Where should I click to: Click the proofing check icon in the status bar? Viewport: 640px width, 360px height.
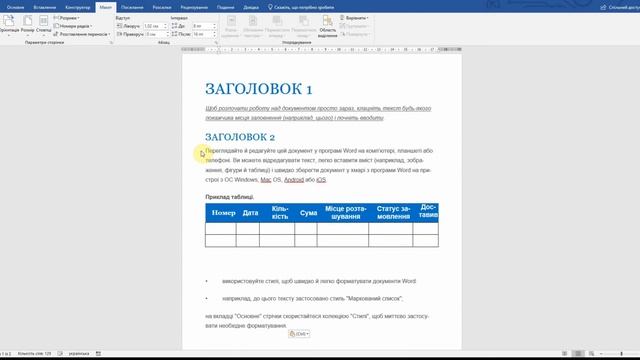coord(60,354)
